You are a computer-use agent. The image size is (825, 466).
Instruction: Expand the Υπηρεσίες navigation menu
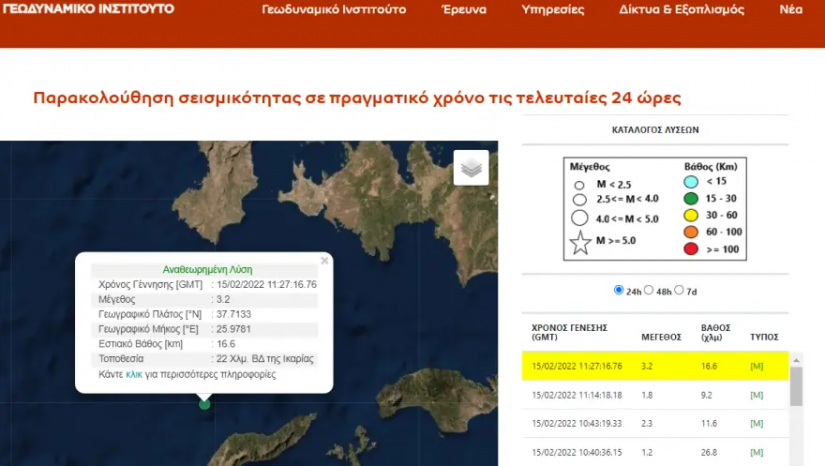[553, 10]
